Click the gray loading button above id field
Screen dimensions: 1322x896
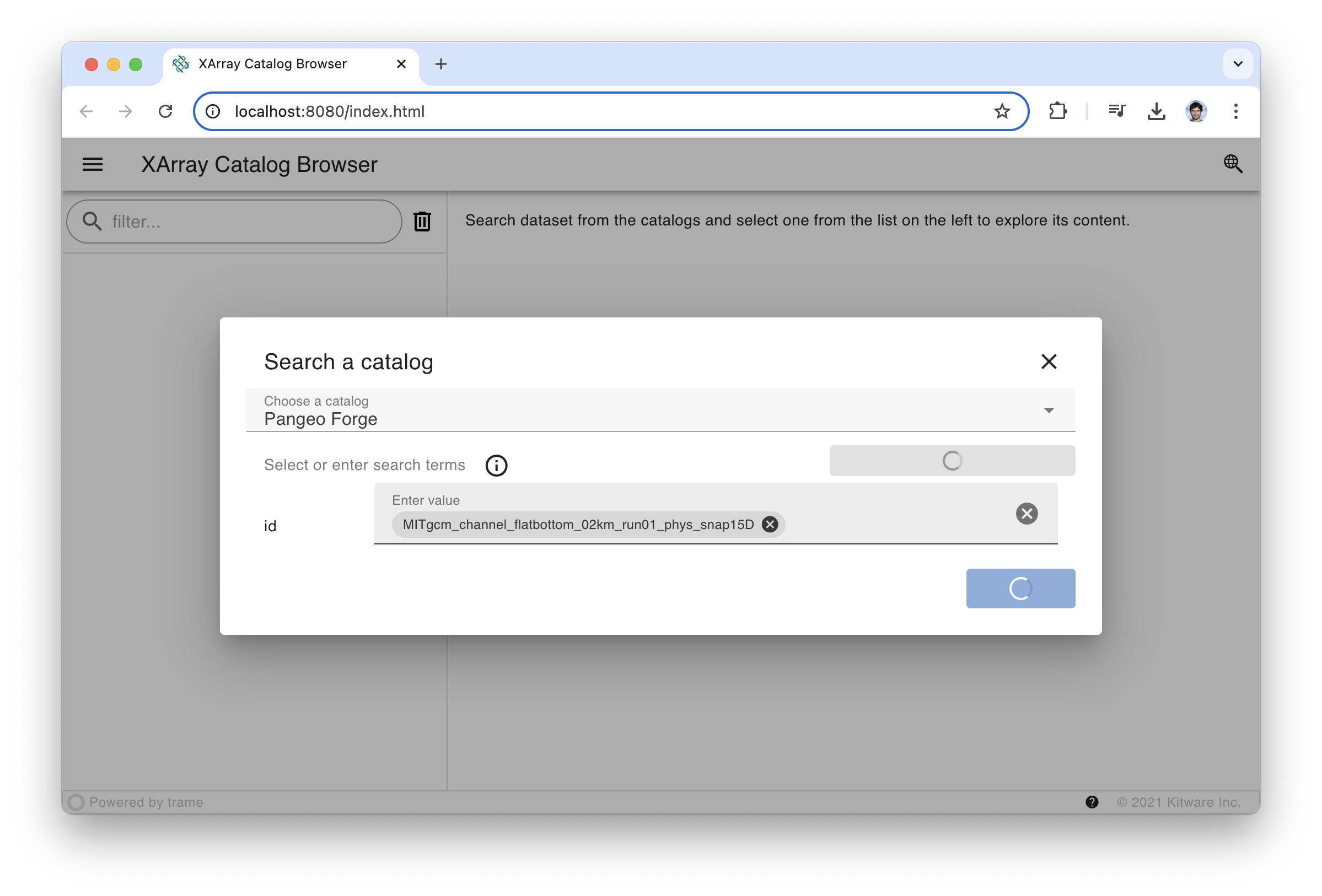[952, 461]
